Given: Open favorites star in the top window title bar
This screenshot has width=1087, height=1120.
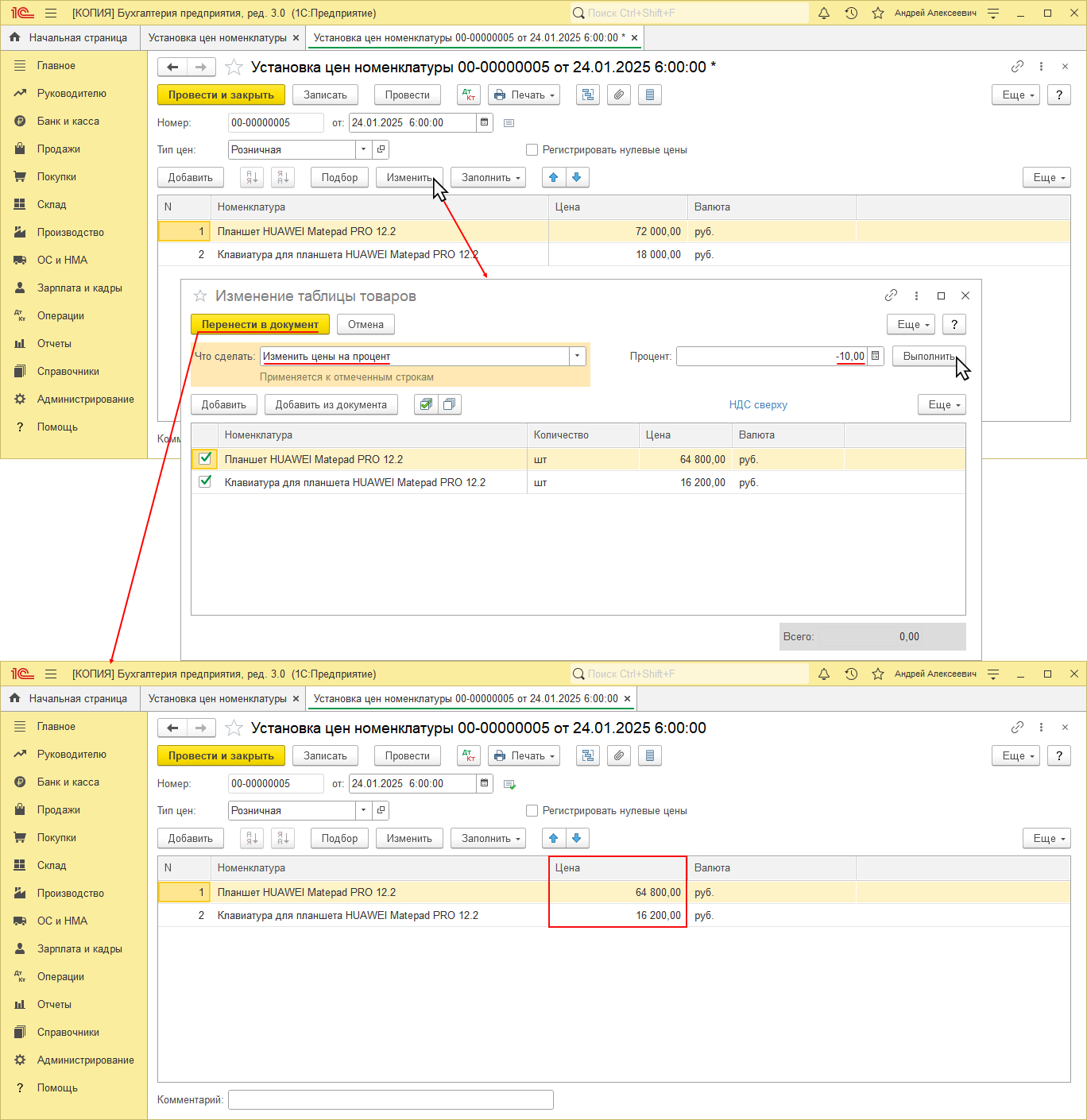Looking at the screenshot, I should (878, 13).
